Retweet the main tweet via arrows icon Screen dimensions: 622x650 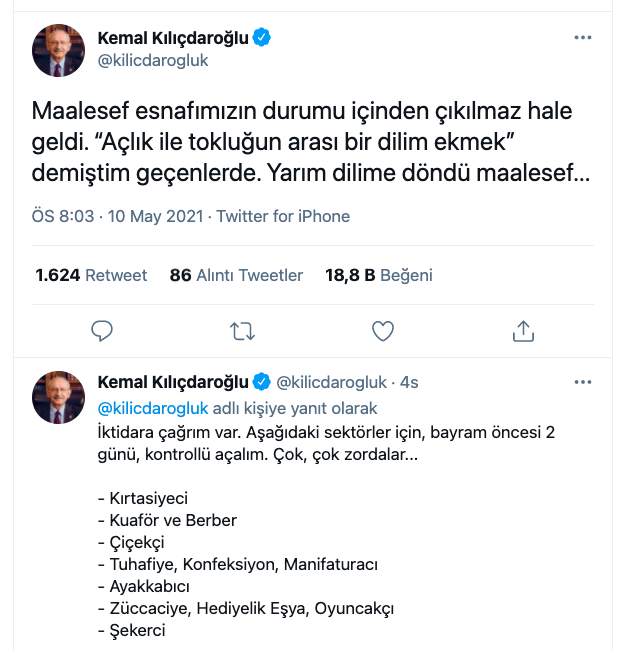242,329
